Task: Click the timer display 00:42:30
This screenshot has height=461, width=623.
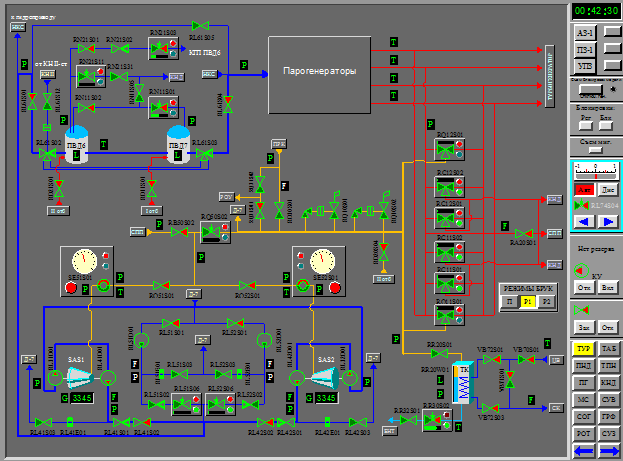Action: [x=596, y=11]
